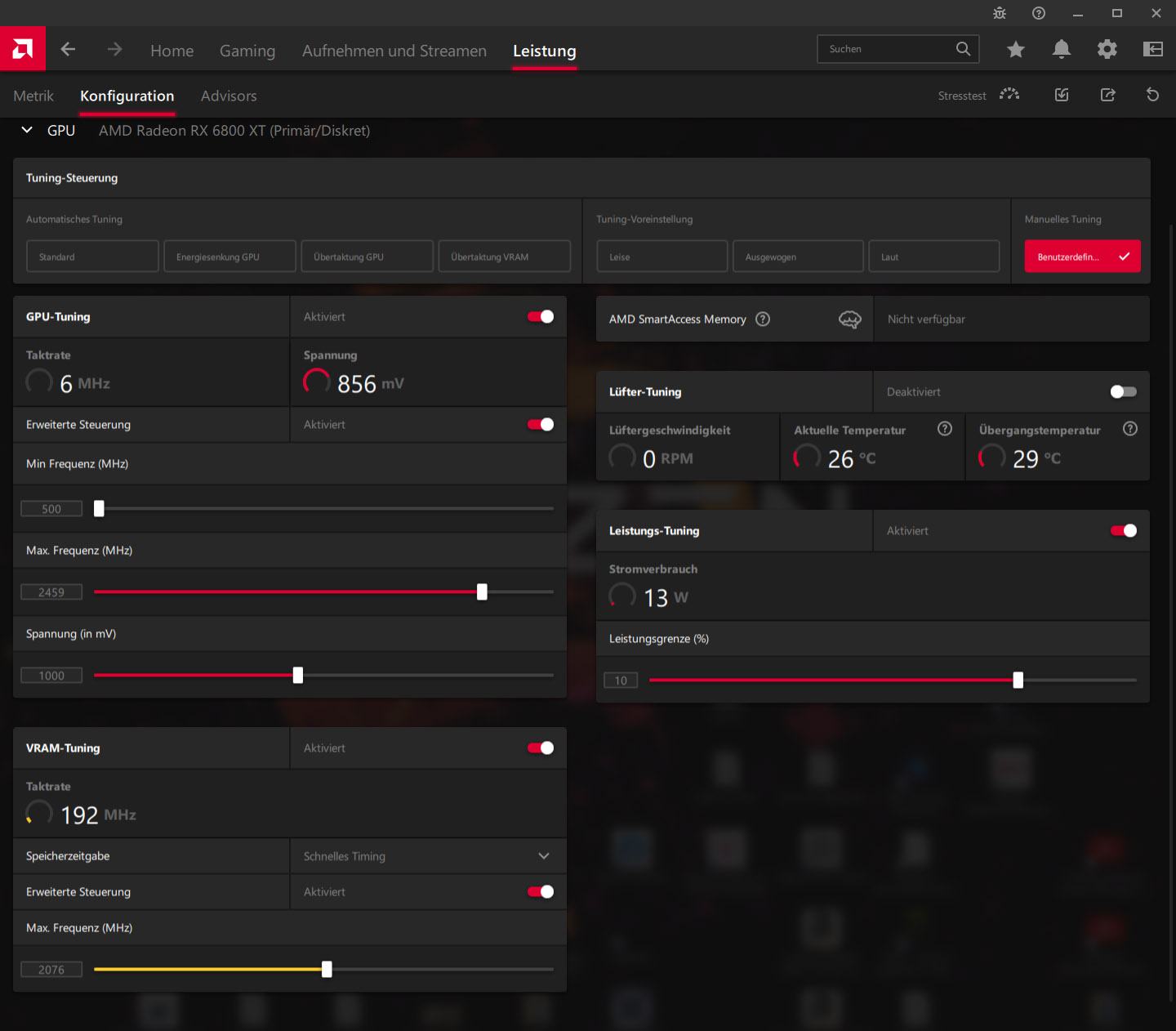Go forward with the right arrow

pos(114,49)
